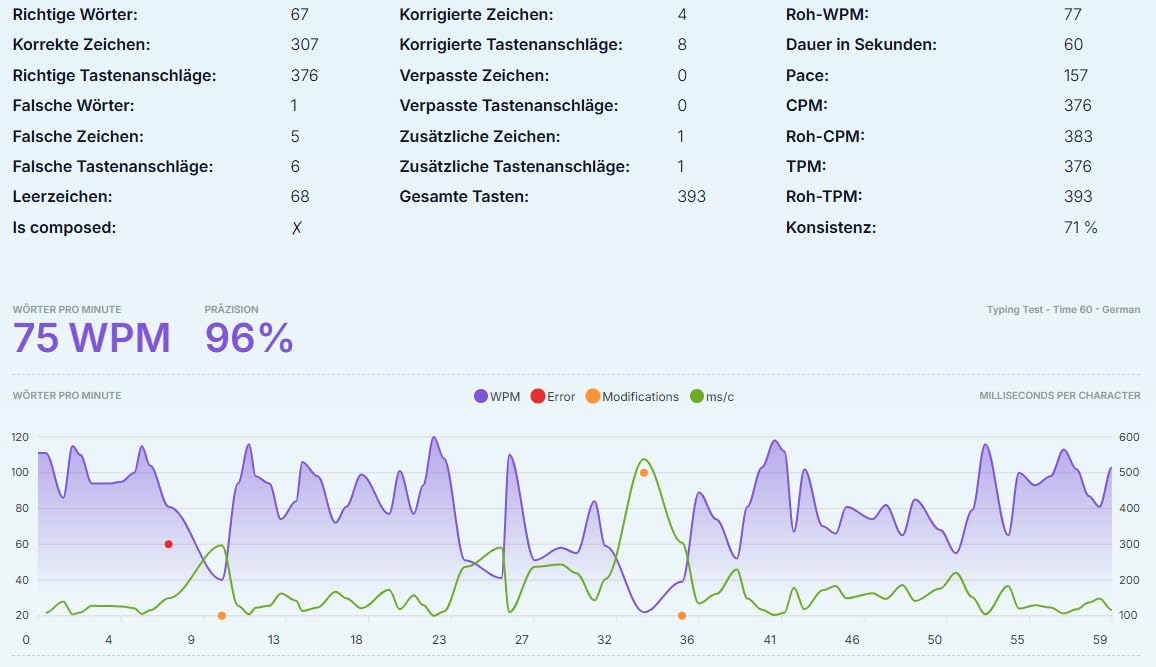
Task: Click the value 67 for Richtige Wörter
Action: 300,15
